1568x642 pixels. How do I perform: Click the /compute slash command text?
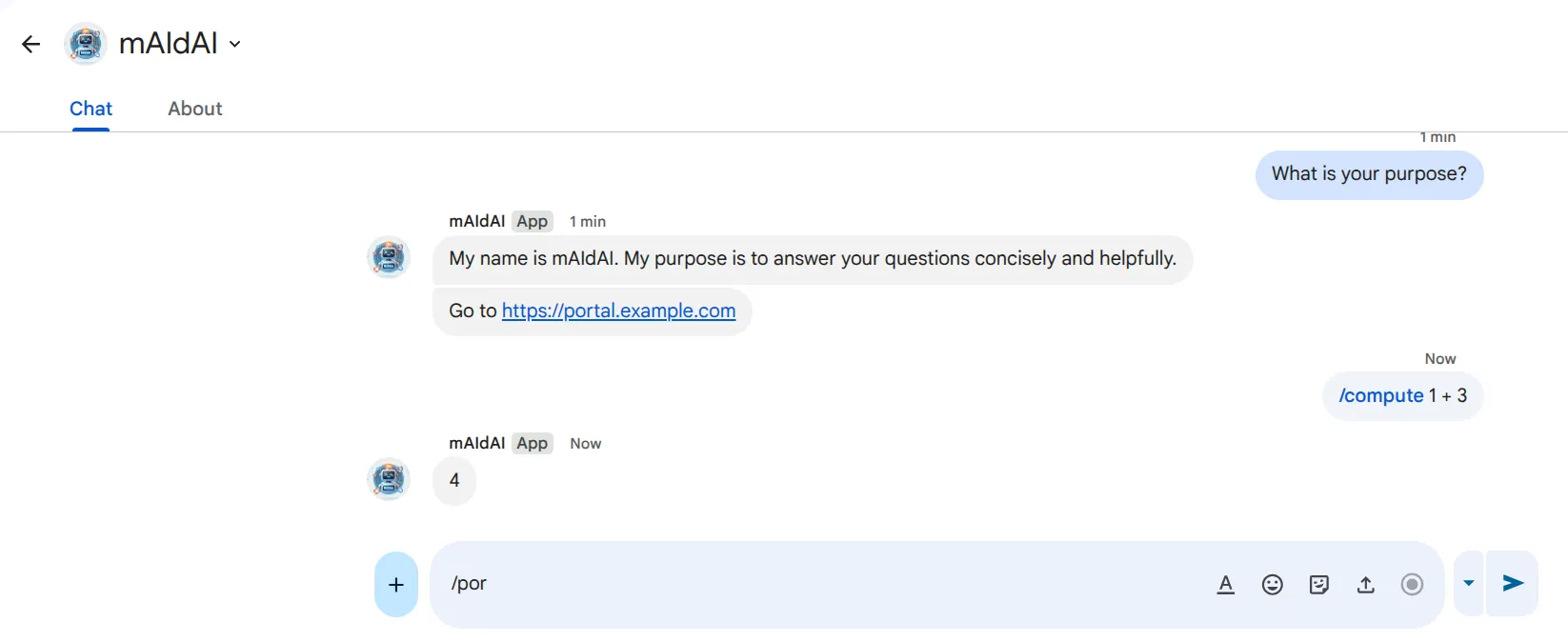(x=1380, y=396)
